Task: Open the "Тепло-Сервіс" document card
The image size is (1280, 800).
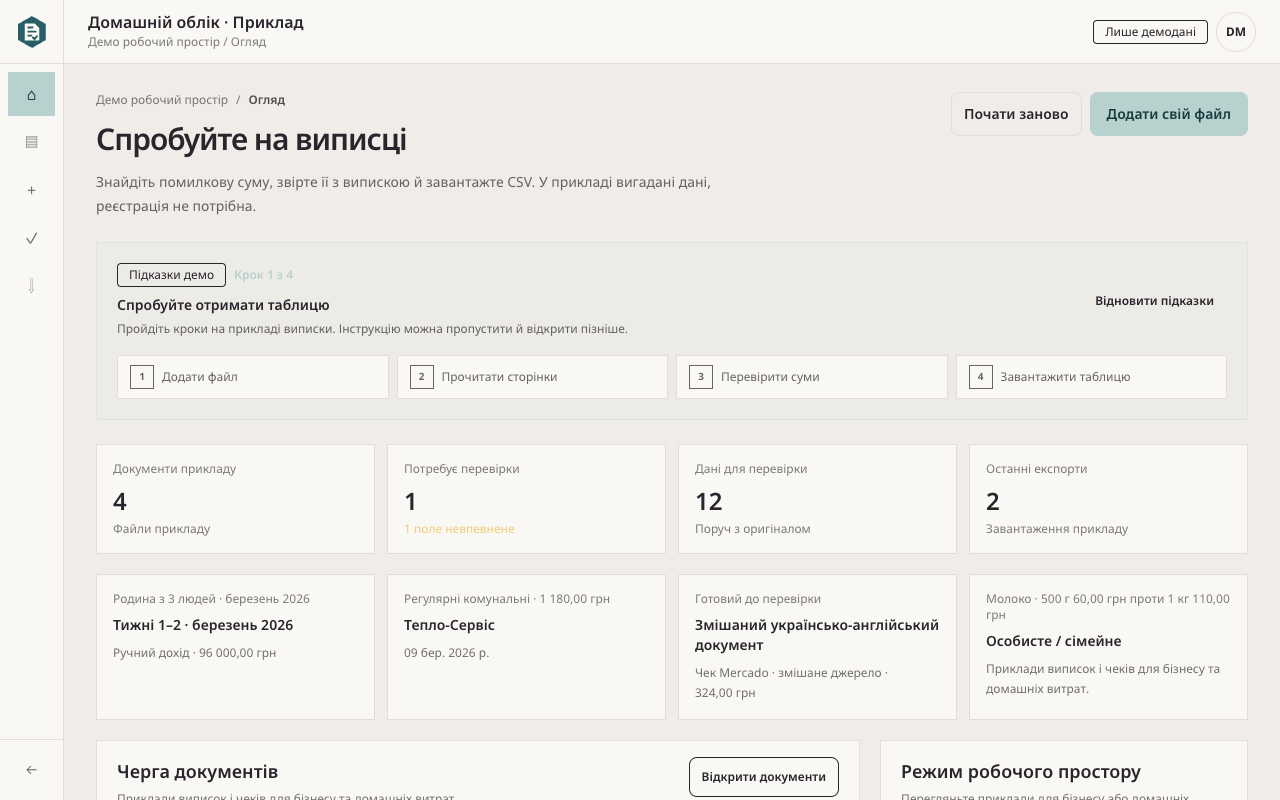Action: point(526,647)
